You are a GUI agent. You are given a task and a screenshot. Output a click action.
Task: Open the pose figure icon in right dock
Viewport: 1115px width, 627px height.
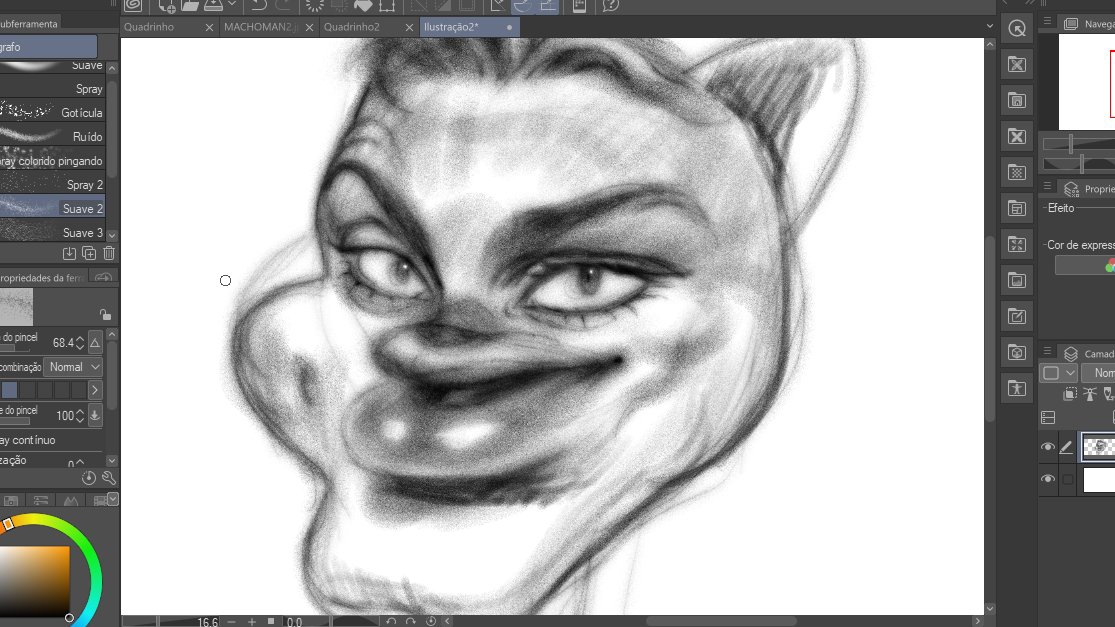[1017, 388]
